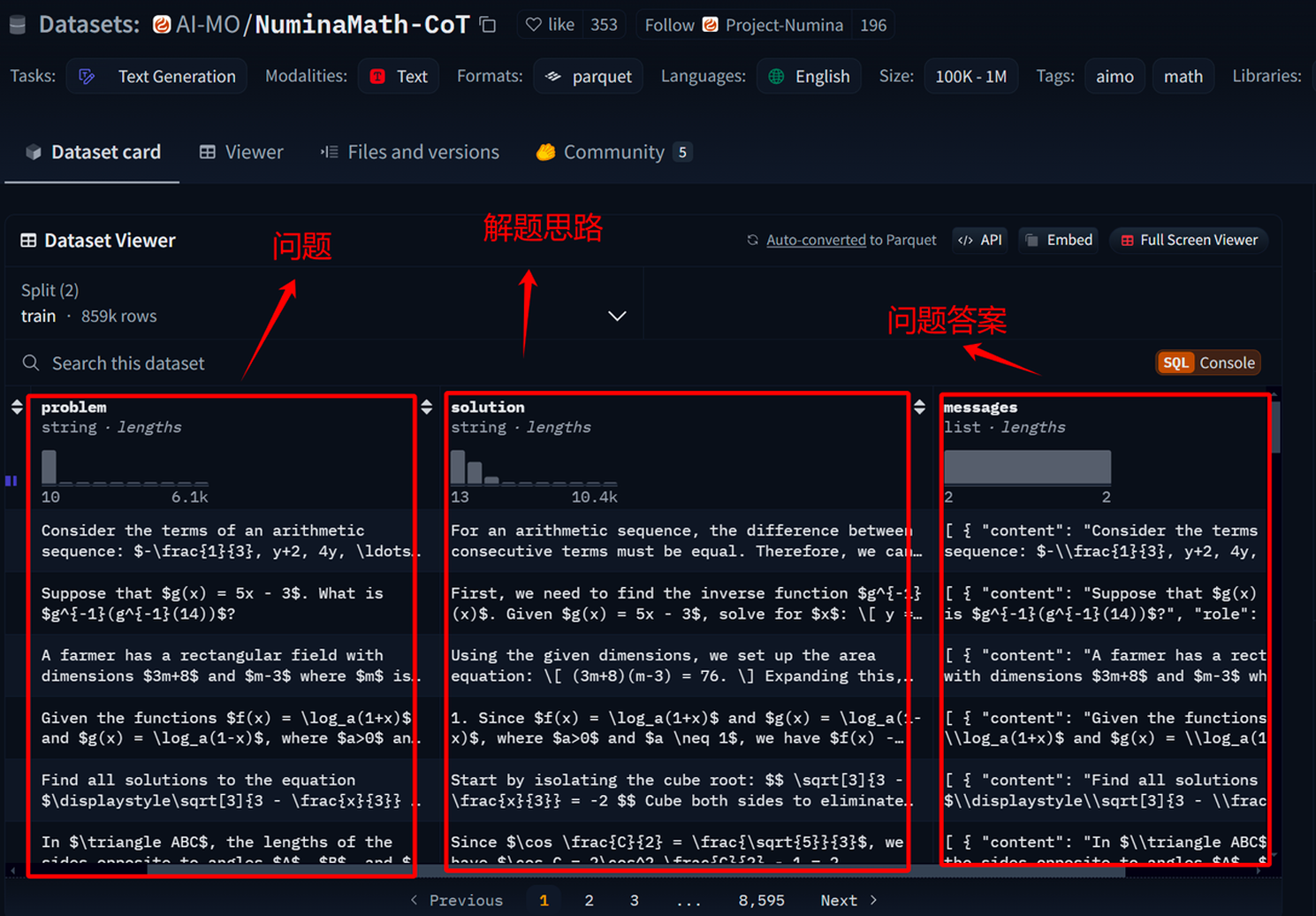Select solution cell 'Start by isolating the cube root'
1316x916 pixels.
pos(686,790)
